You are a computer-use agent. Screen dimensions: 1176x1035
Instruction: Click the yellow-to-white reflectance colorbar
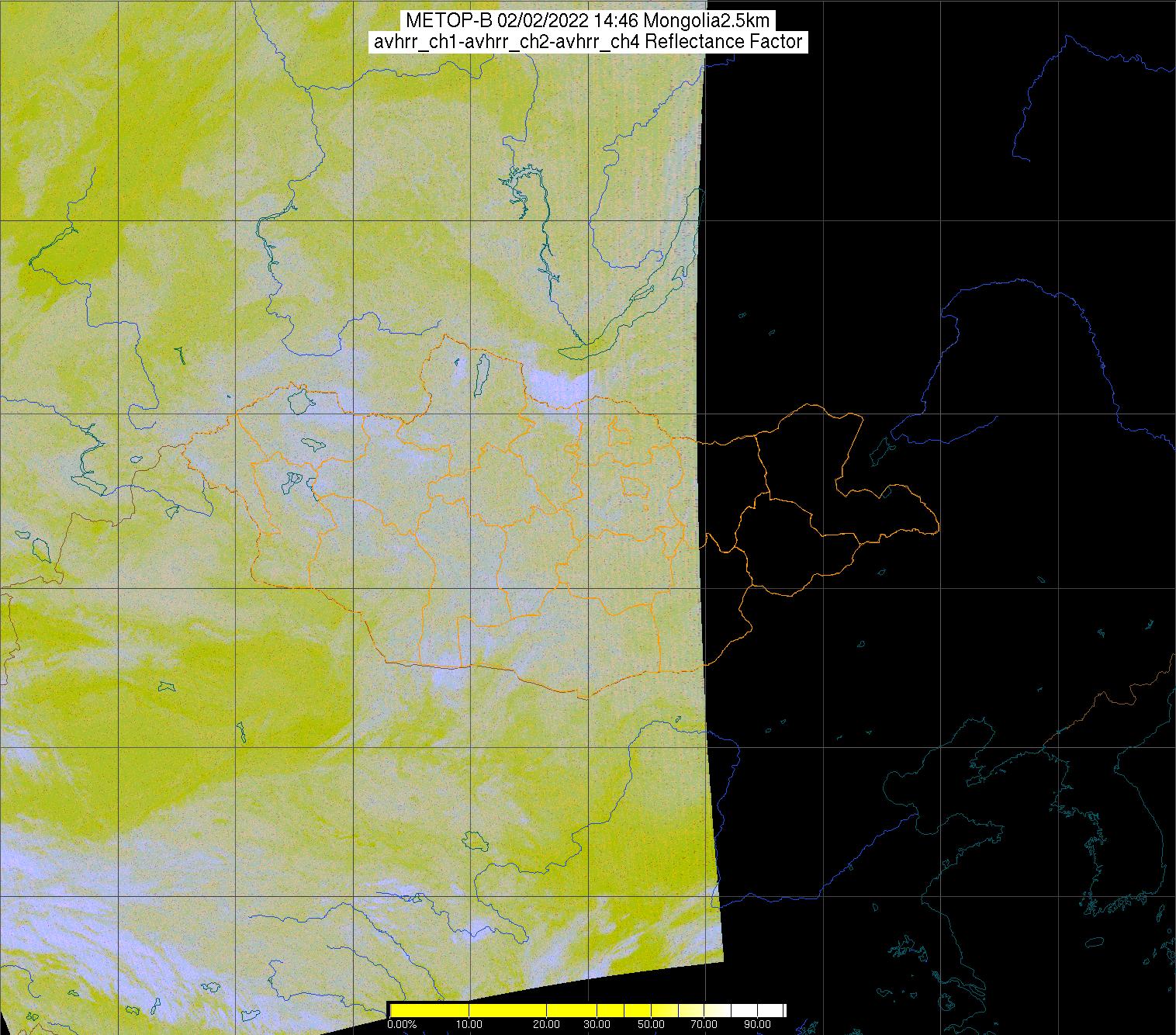(x=587, y=1010)
